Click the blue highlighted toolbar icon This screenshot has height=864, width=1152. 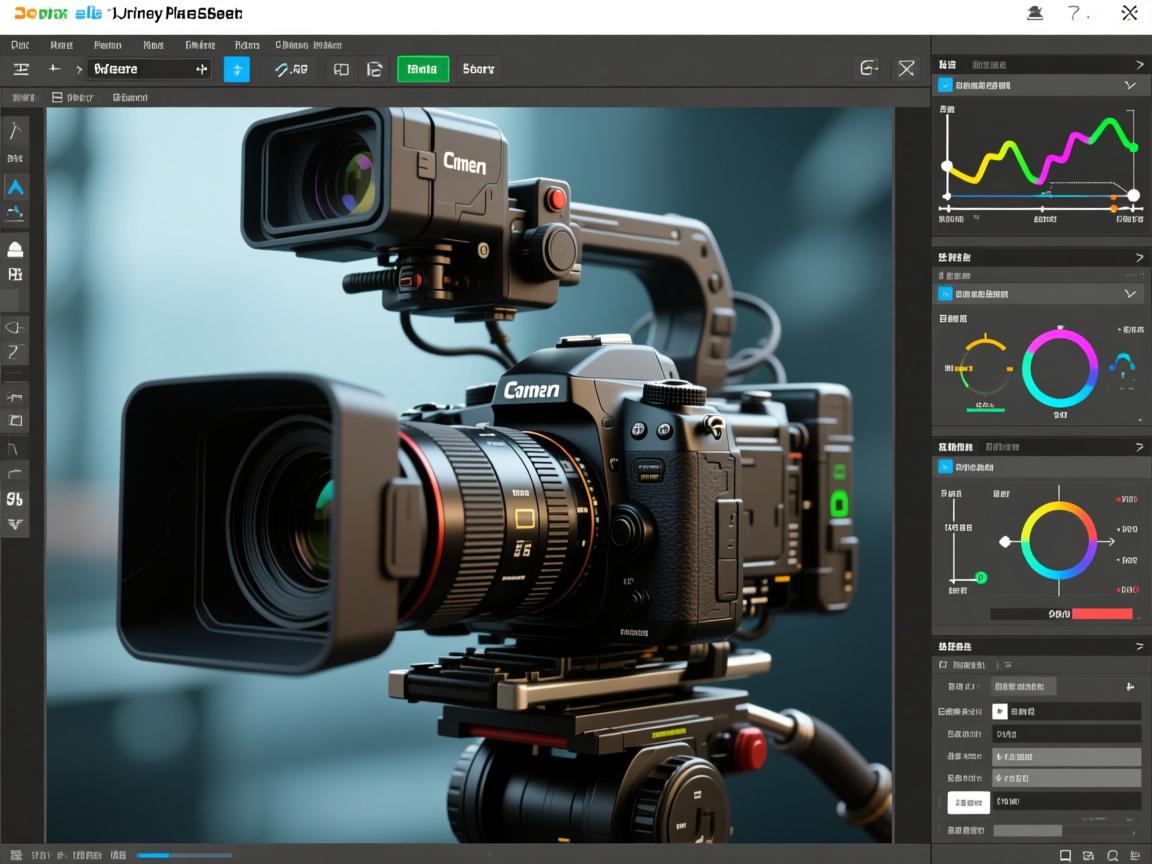[237, 69]
